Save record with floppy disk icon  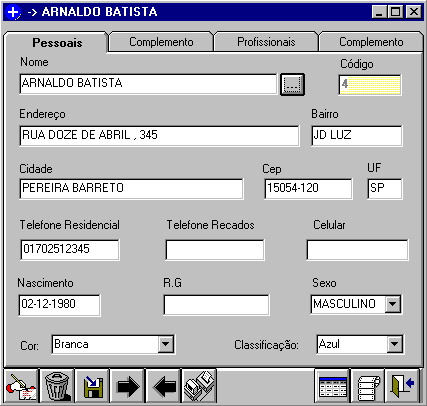point(93,386)
